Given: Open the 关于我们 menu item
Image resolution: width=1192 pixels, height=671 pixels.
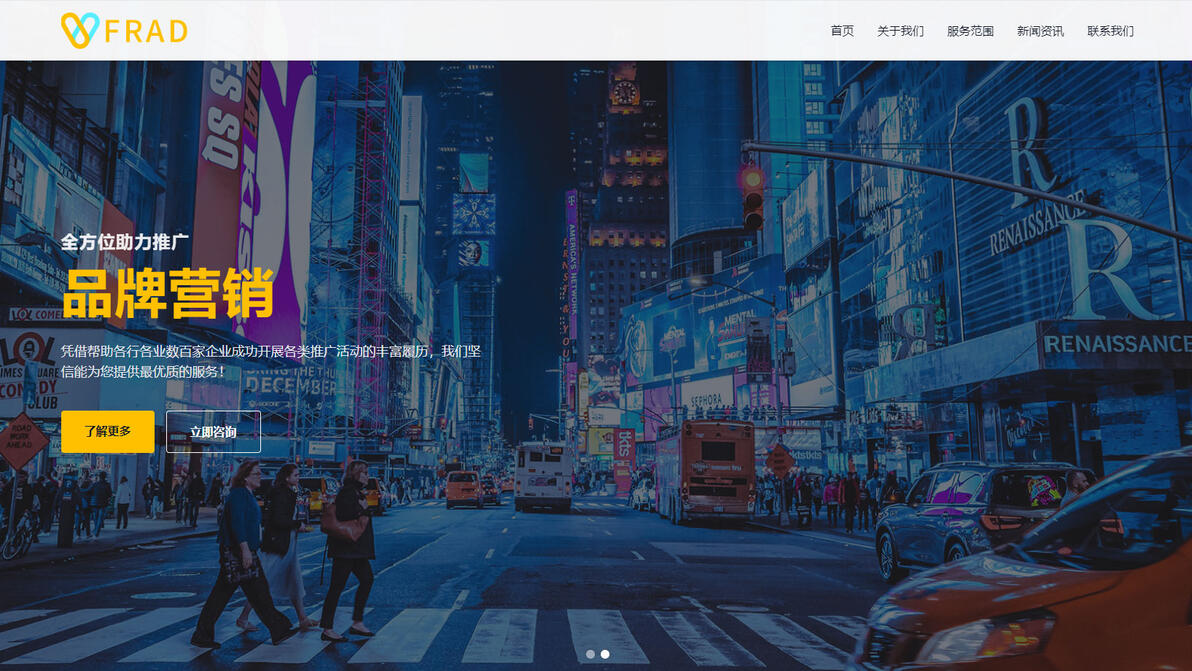Looking at the screenshot, I should tap(900, 30).
